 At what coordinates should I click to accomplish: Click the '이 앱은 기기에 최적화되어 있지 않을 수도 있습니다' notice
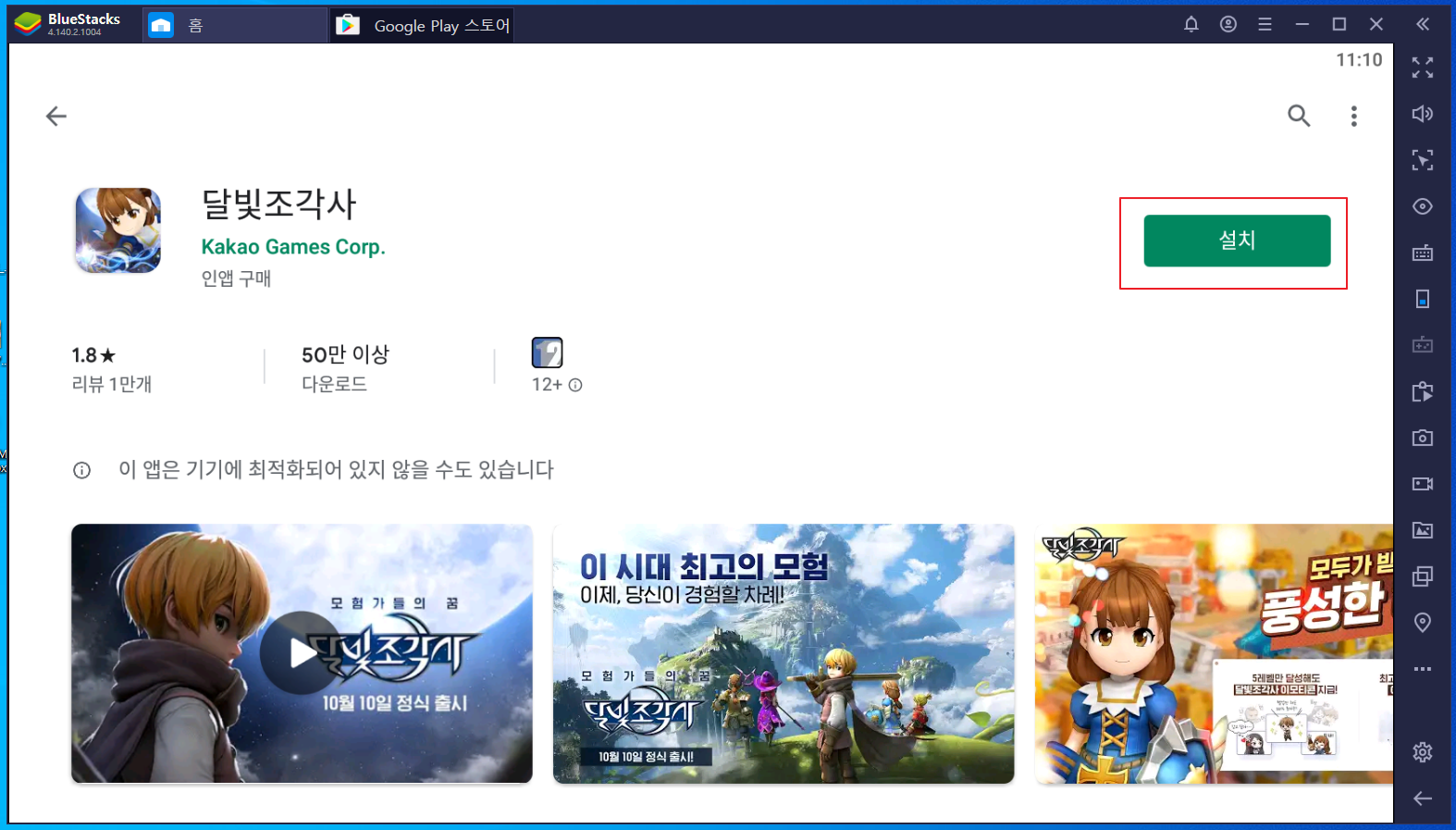click(336, 470)
